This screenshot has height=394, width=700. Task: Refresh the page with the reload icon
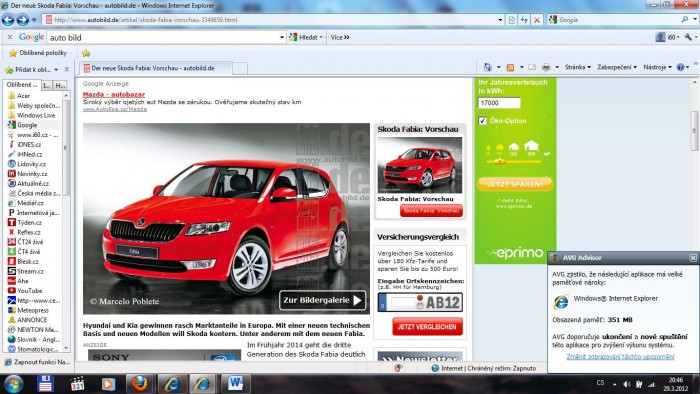pos(524,20)
